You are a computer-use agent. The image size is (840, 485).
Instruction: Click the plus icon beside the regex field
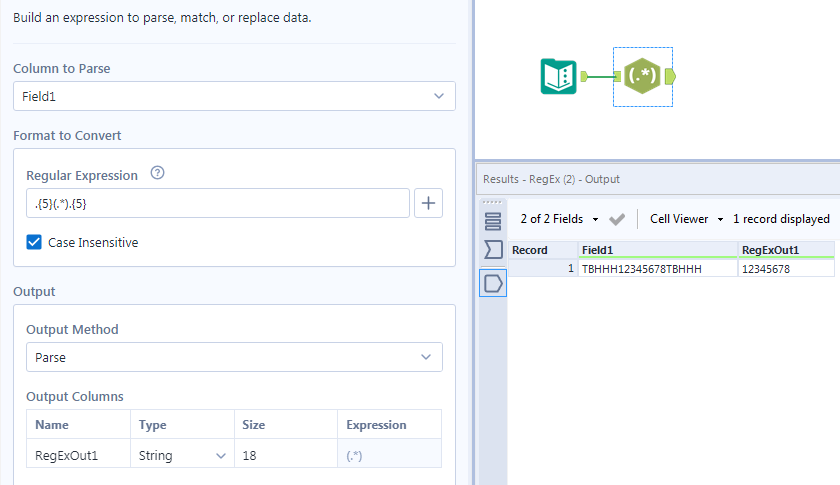(x=428, y=203)
